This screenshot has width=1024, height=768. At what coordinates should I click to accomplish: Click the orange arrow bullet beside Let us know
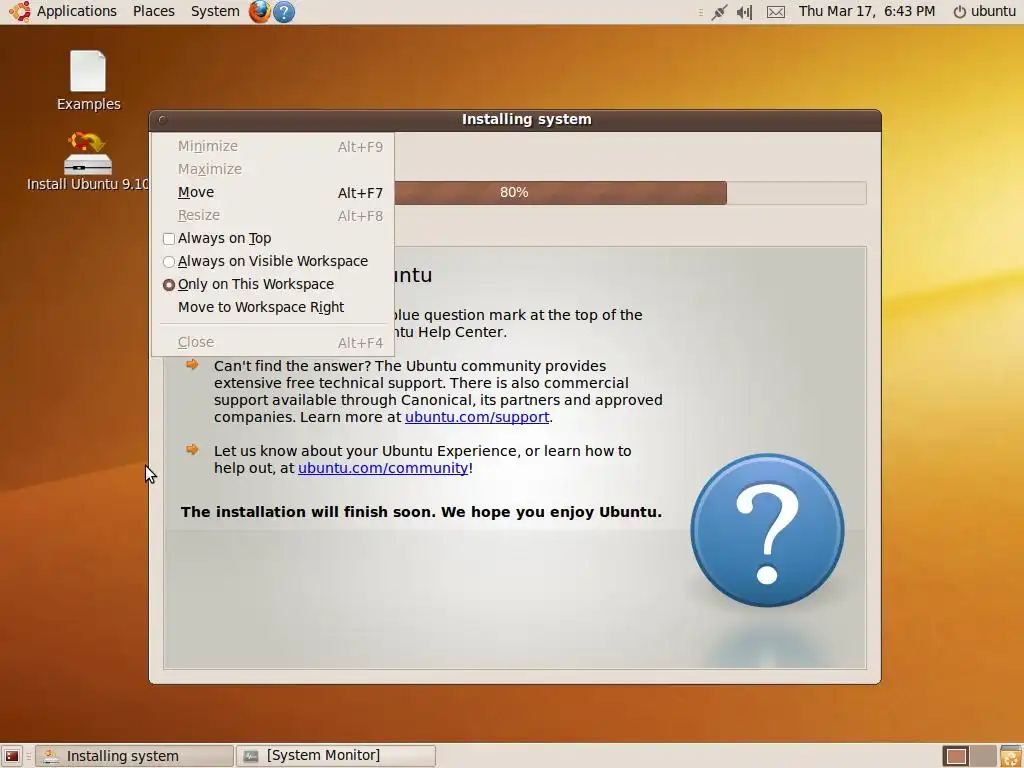point(192,449)
